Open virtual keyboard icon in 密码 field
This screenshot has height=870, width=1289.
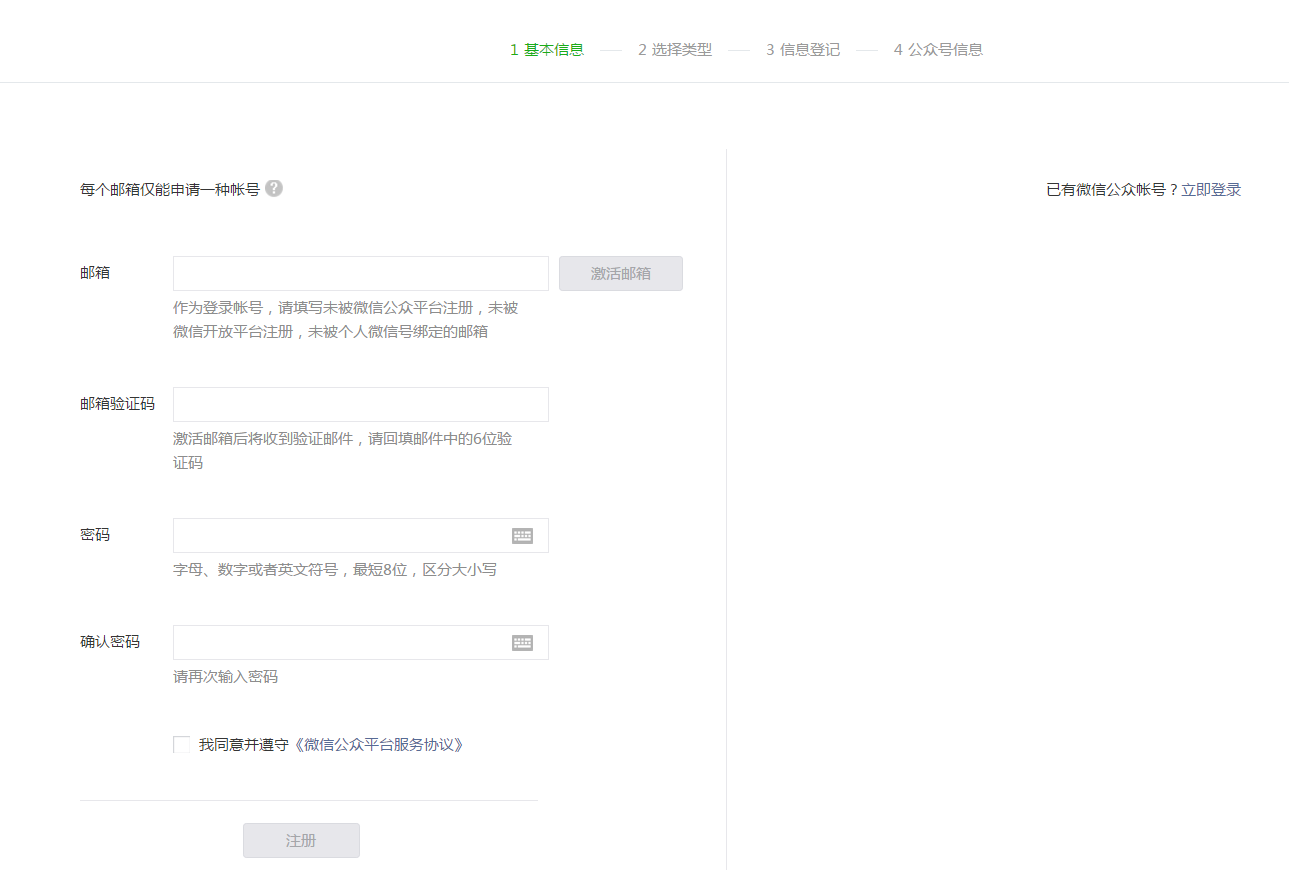[x=522, y=536]
